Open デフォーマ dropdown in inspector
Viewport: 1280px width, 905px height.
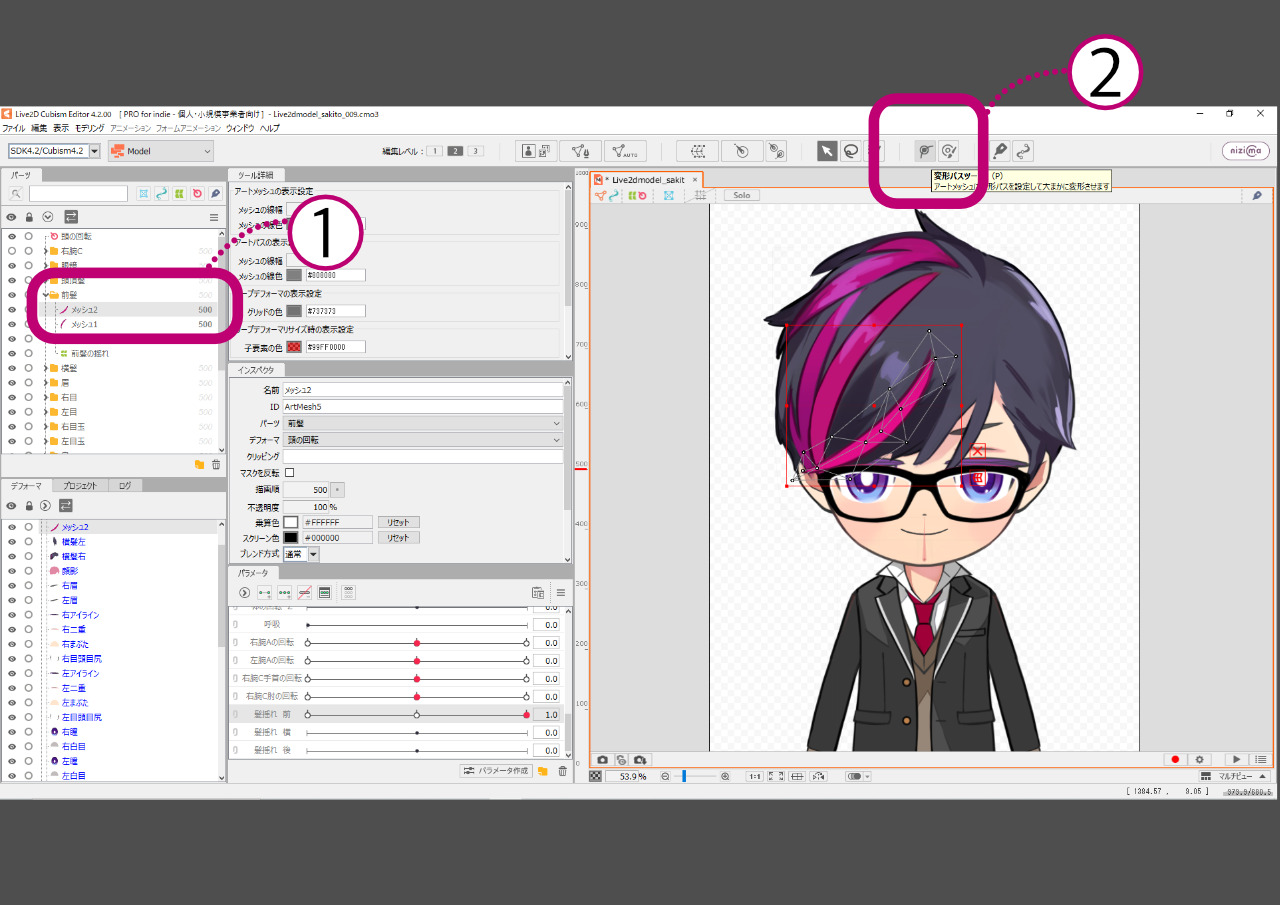coord(423,440)
